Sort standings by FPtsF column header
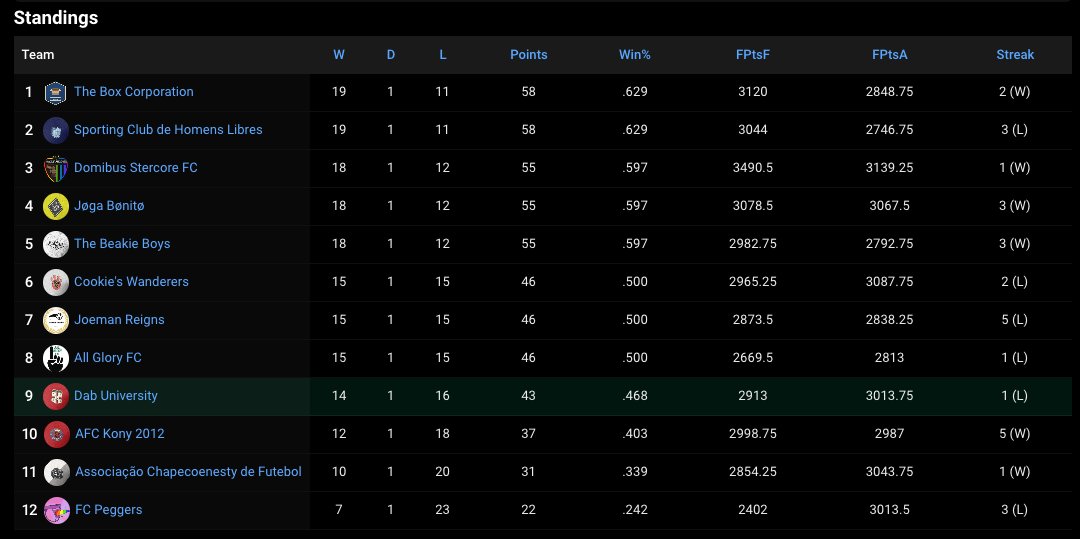Viewport: 1080px width, 539px height. coord(752,54)
